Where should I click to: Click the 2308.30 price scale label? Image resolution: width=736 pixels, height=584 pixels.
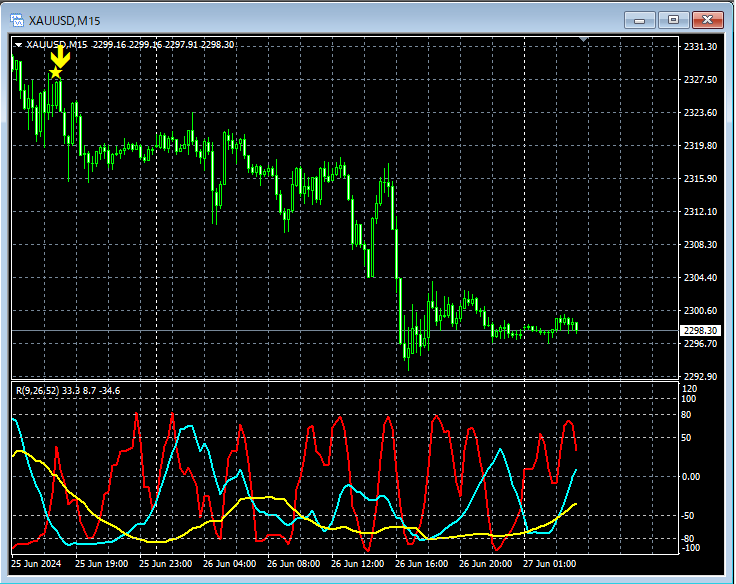pos(700,245)
